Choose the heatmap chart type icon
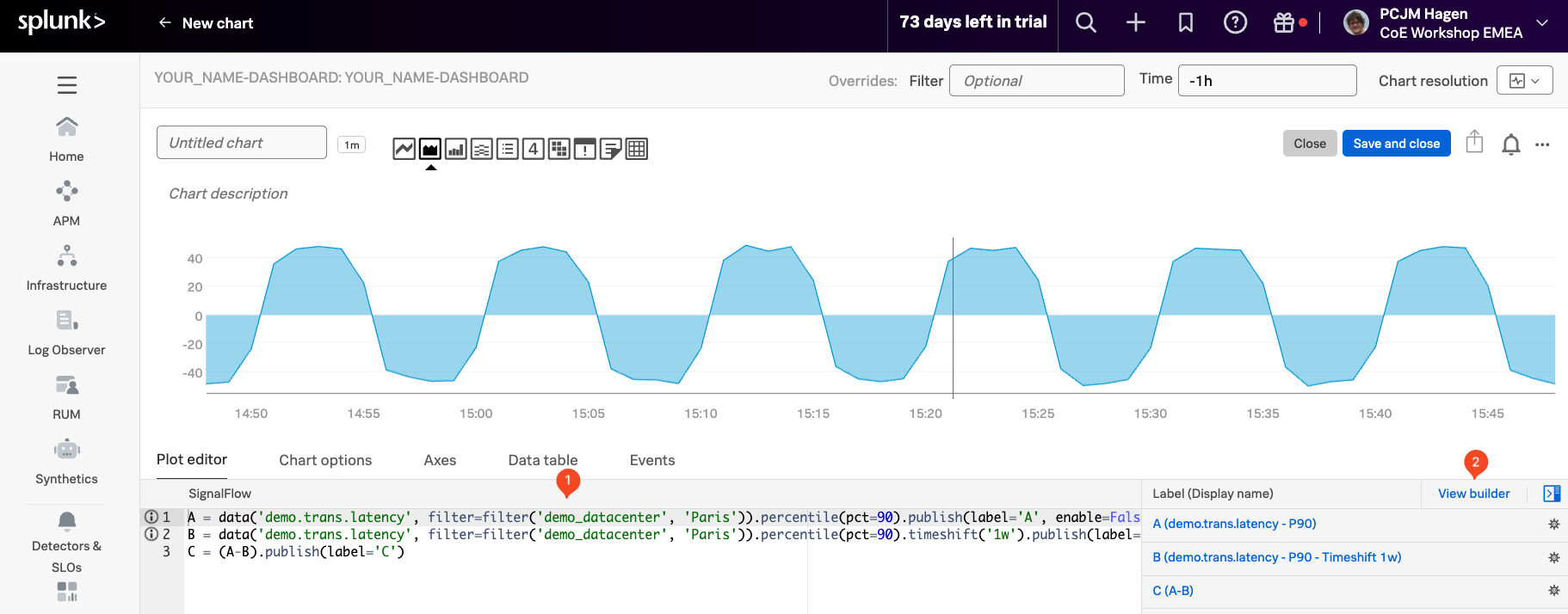Screen dimensions: 1568x614 (x=559, y=149)
